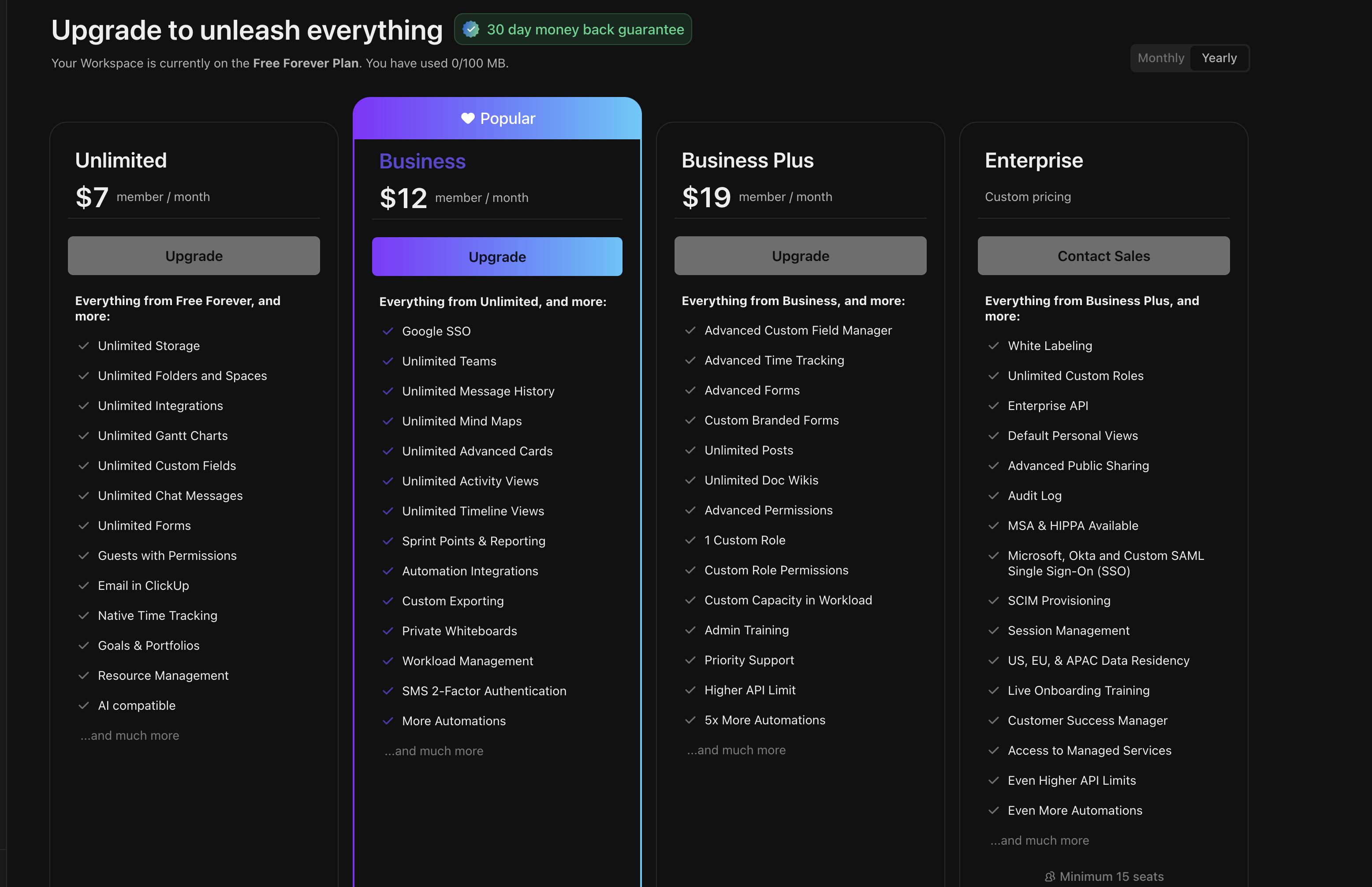Click Custom pricing text
Image resolution: width=1372 pixels, height=887 pixels.
pos(1028,197)
